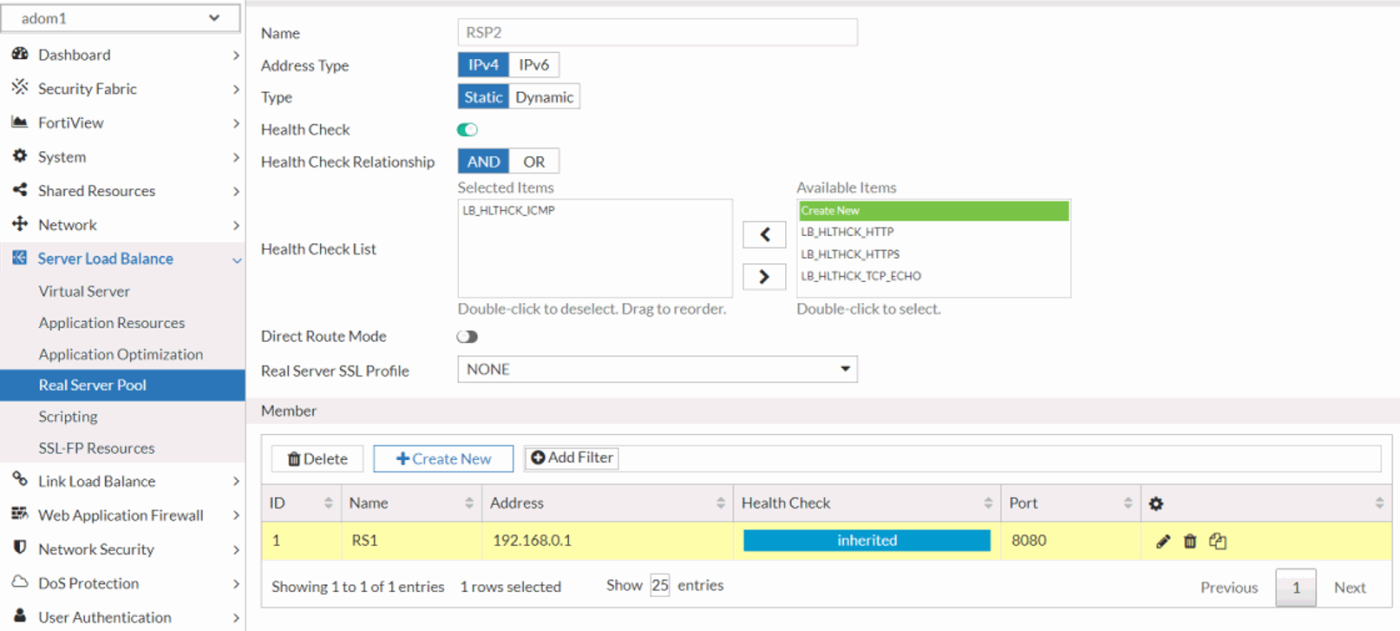Viewport: 1400px width, 631px height.
Task: Edit RS1 member with the pencil icon
Action: 1162,540
